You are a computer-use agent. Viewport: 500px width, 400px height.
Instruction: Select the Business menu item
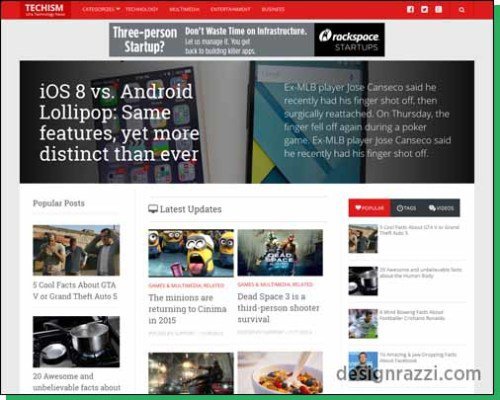(273, 9)
